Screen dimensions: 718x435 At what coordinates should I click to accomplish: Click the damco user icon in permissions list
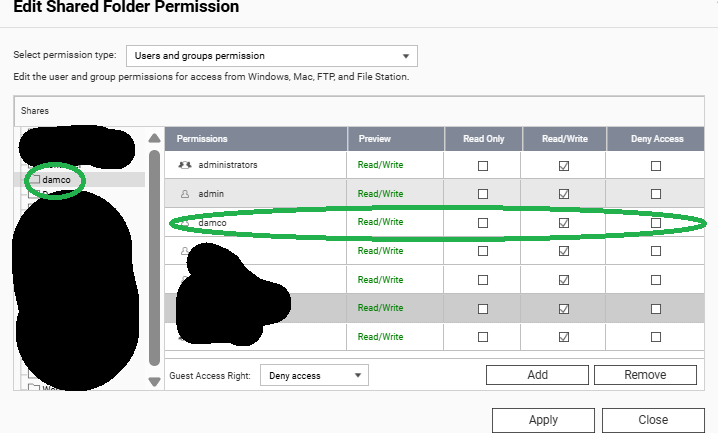184,222
